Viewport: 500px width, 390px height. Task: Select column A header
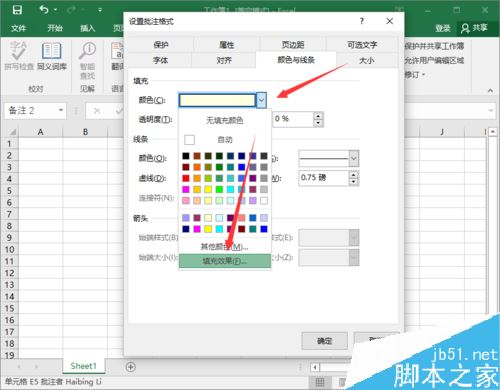point(40,132)
